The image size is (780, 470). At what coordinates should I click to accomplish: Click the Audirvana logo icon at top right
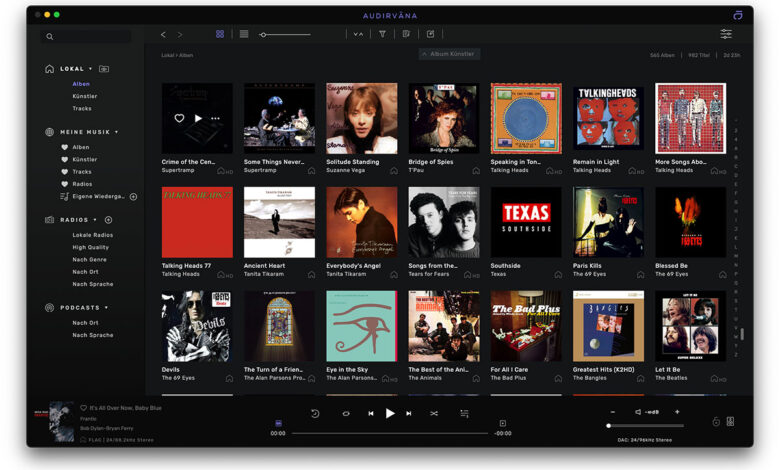point(738,15)
